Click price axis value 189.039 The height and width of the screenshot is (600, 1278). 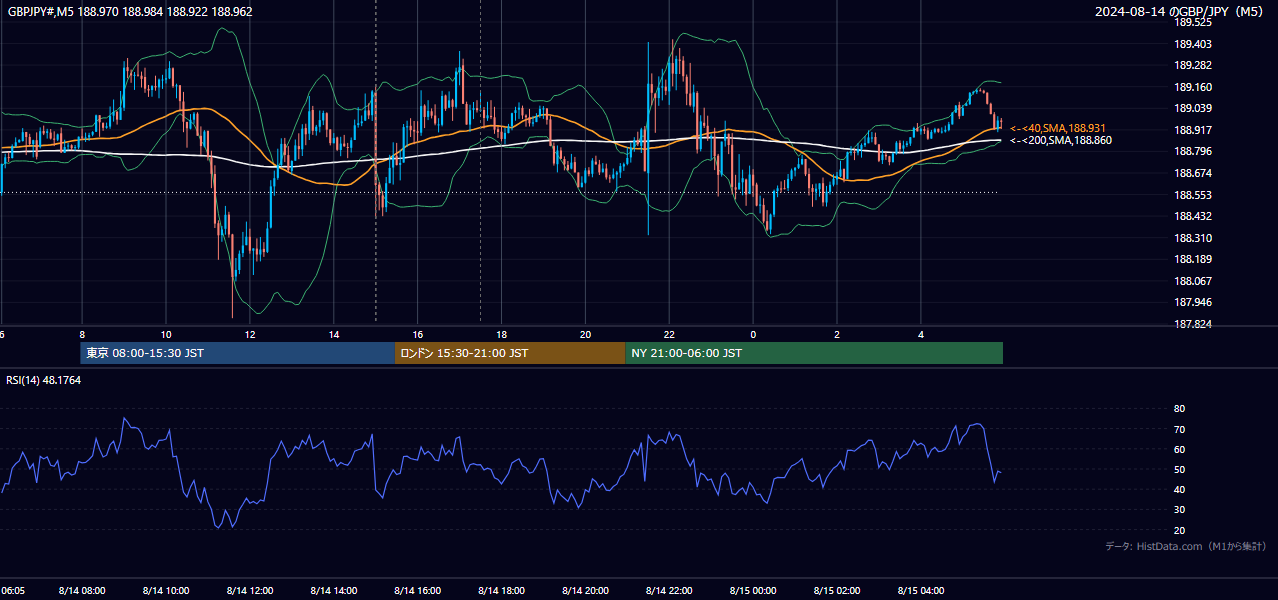(x=1193, y=108)
